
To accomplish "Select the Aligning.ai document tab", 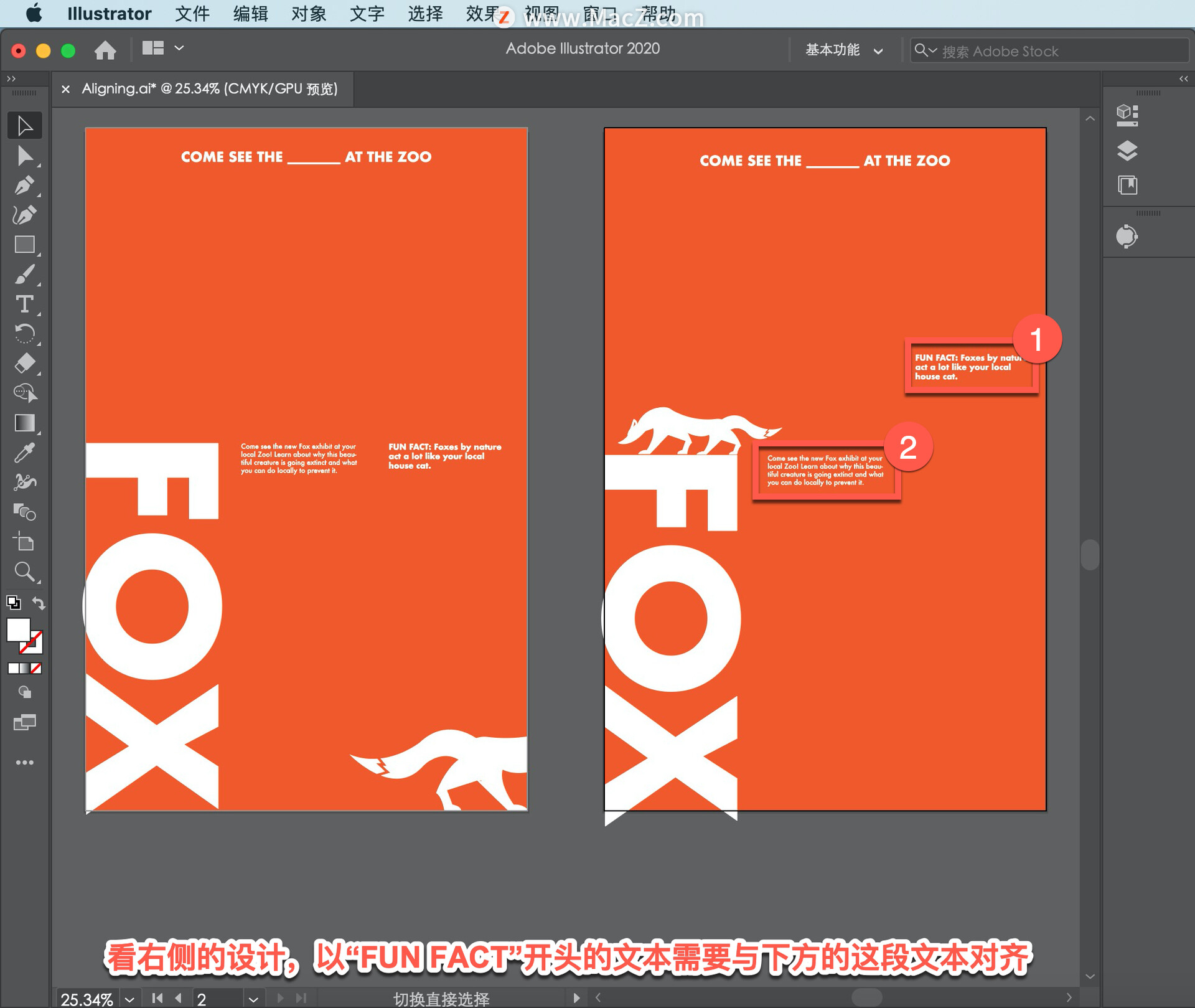I will [x=209, y=89].
